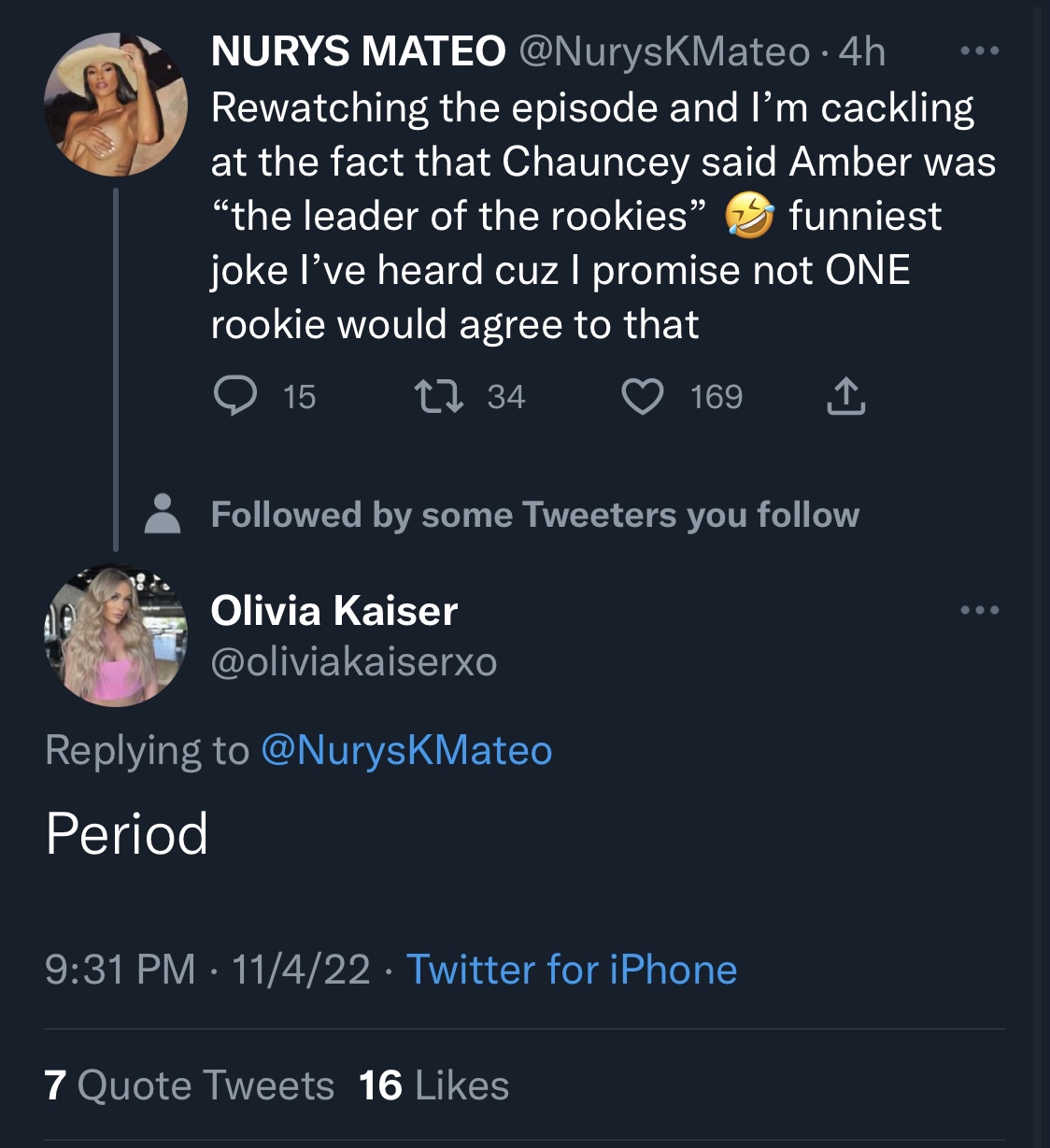Tap @NurysKMateo in Replying to line
This screenshot has width=1050, height=1148.
pos(406,750)
